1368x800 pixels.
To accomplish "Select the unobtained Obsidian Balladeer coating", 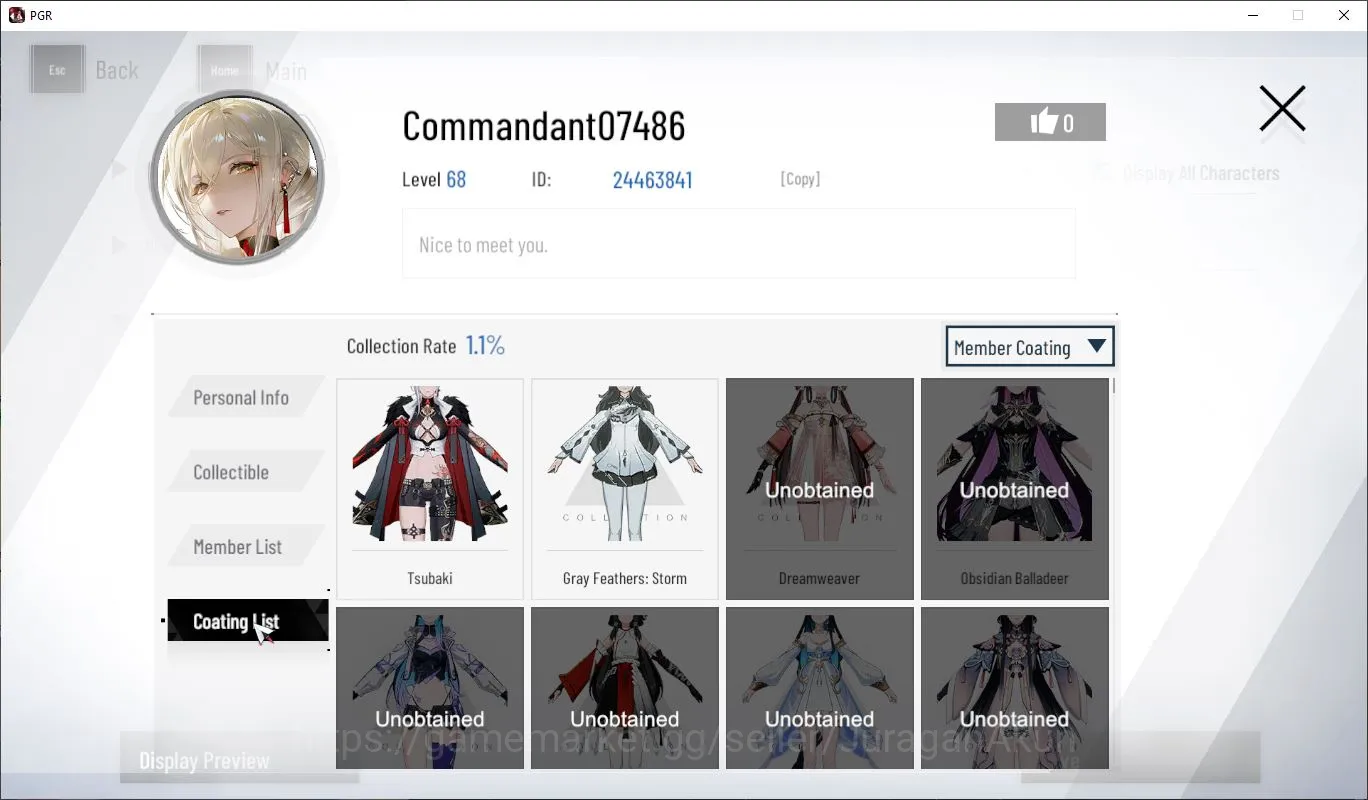I will 1014,488.
